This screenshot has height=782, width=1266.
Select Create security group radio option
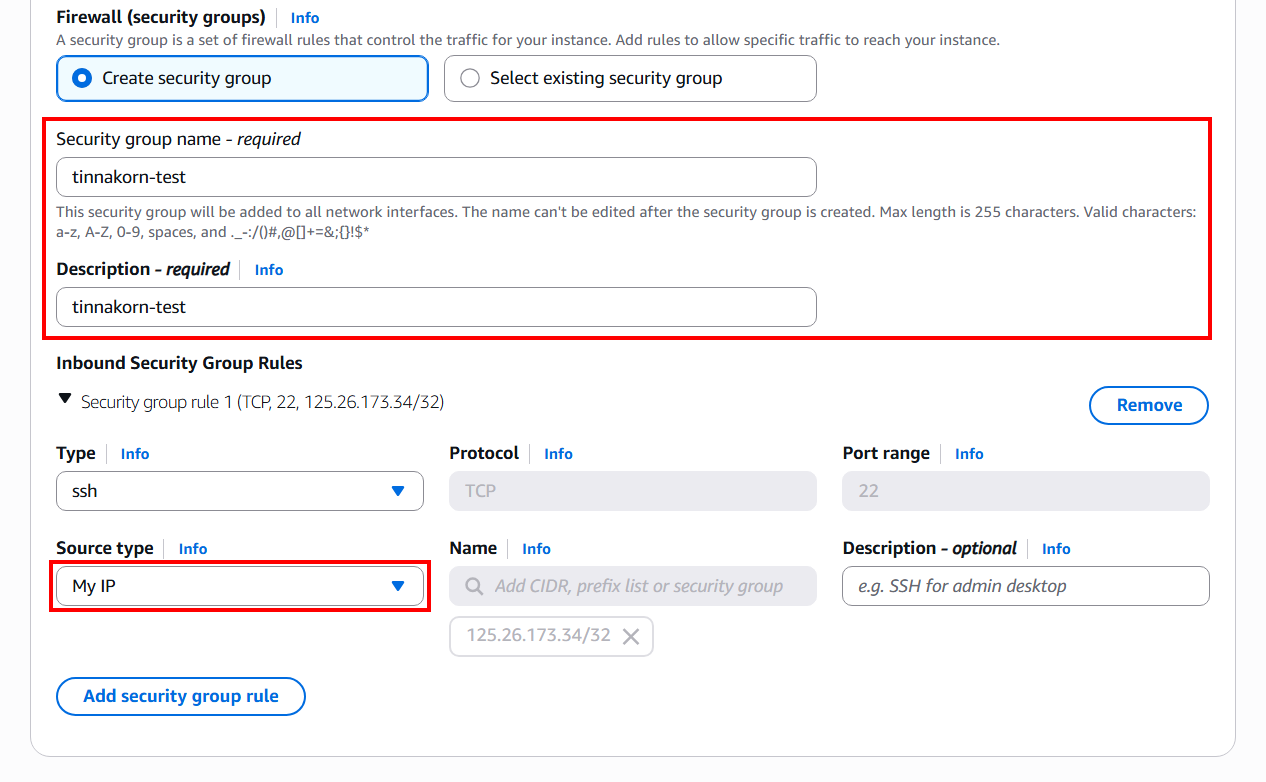[x=83, y=78]
